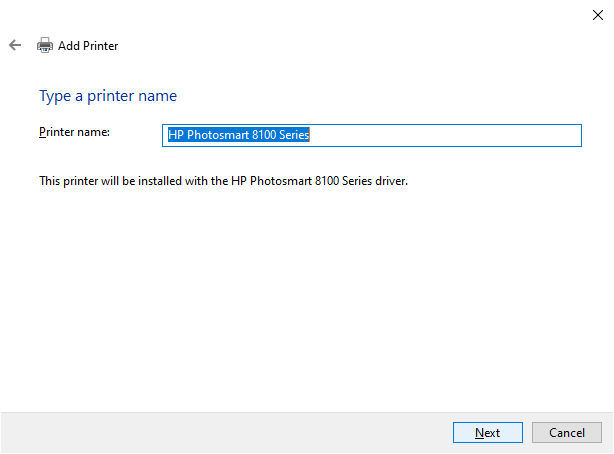Click the word 'Series' in the name field
The width and height of the screenshot is (614, 454).
point(294,135)
